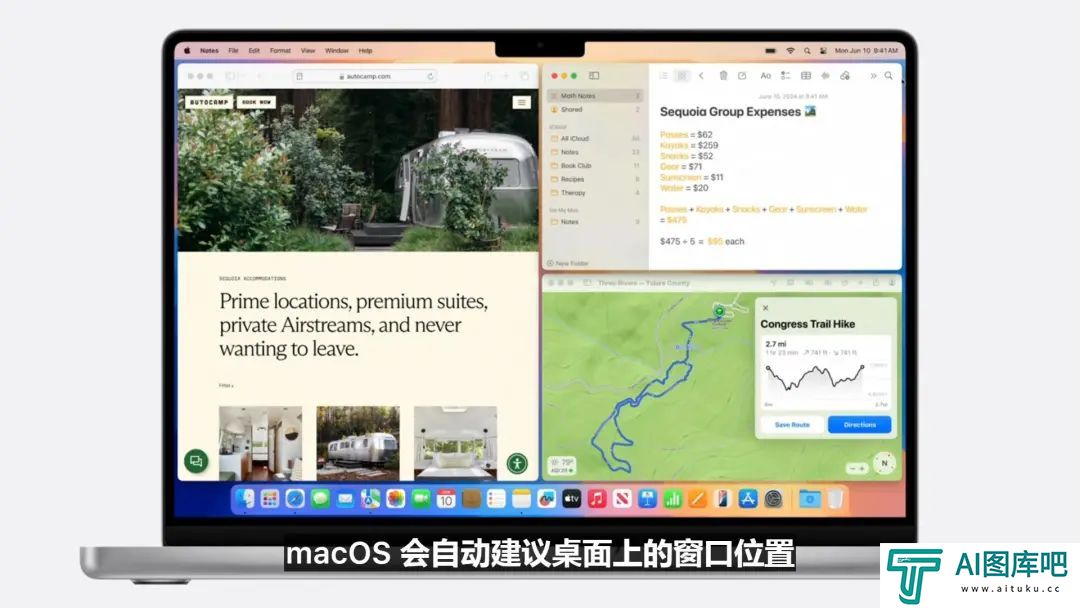Screen dimensions: 1080x608
Task: Launch Keynote from the Dock
Action: point(647,499)
